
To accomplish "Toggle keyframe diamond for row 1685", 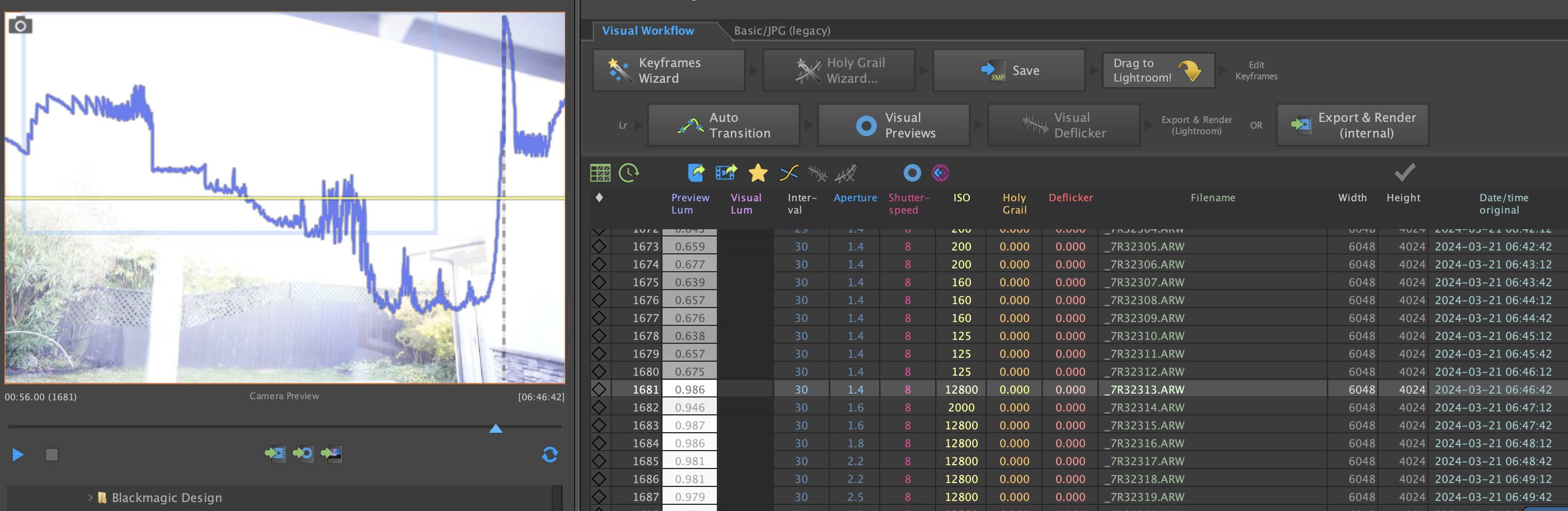I will [599, 461].
